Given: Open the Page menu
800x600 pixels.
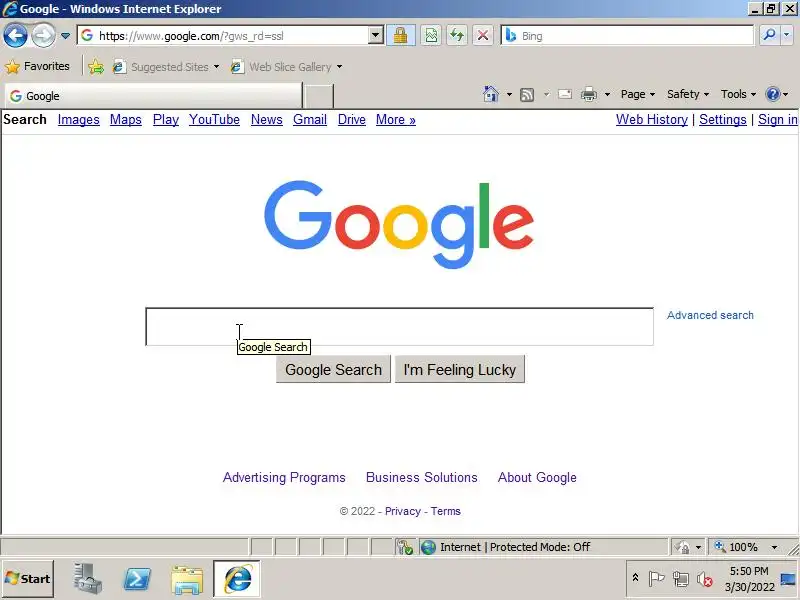Looking at the screenshot, I should click(x=638, y=94).
